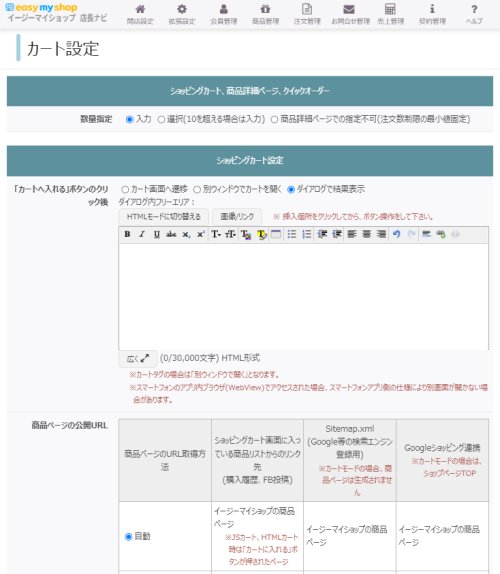This screenshot has width=500, height=574.
Task: Open 注文管理 order menu
Action: click(x=307, y=14)
